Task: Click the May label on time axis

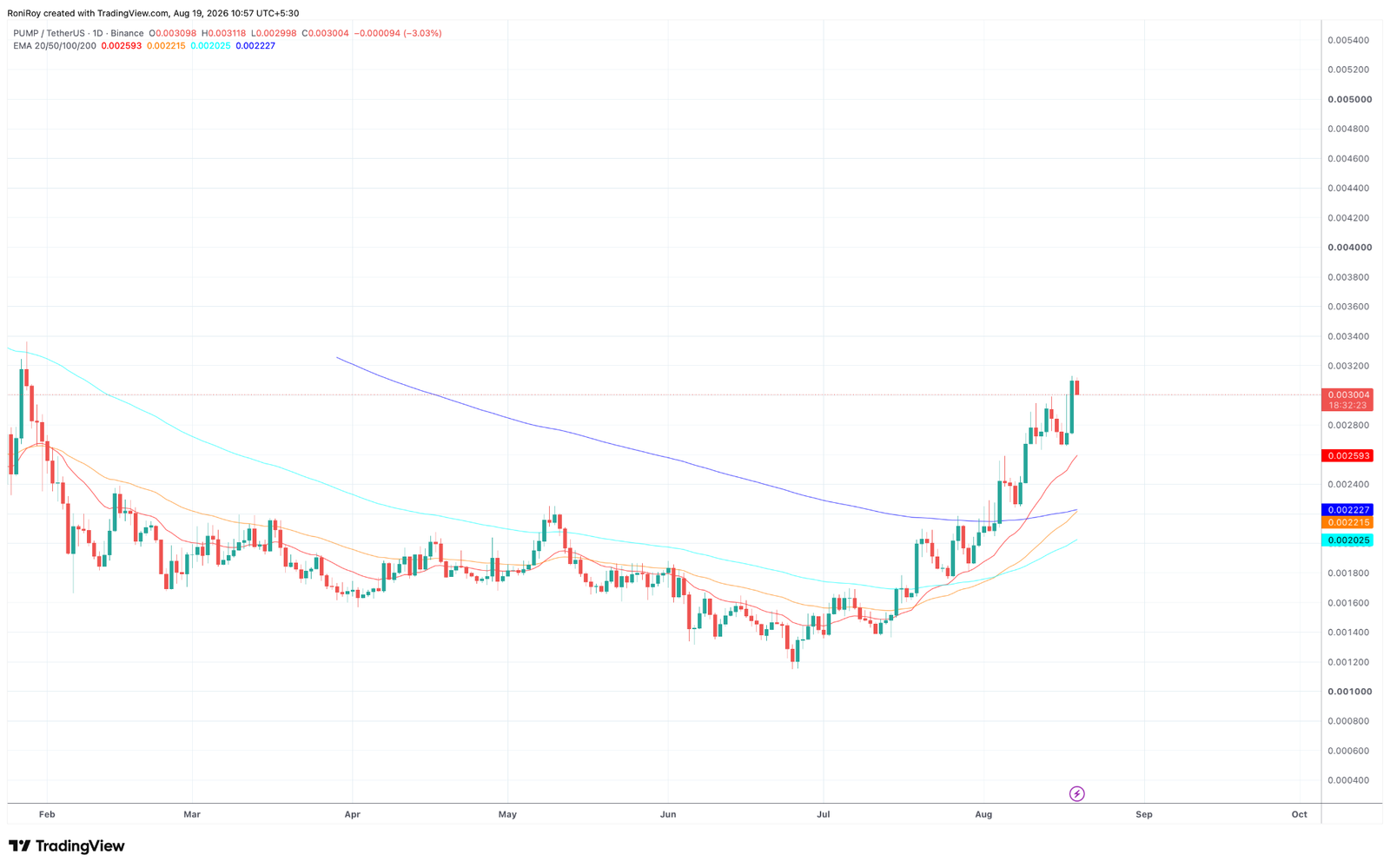Action: [x=507, y=814]
